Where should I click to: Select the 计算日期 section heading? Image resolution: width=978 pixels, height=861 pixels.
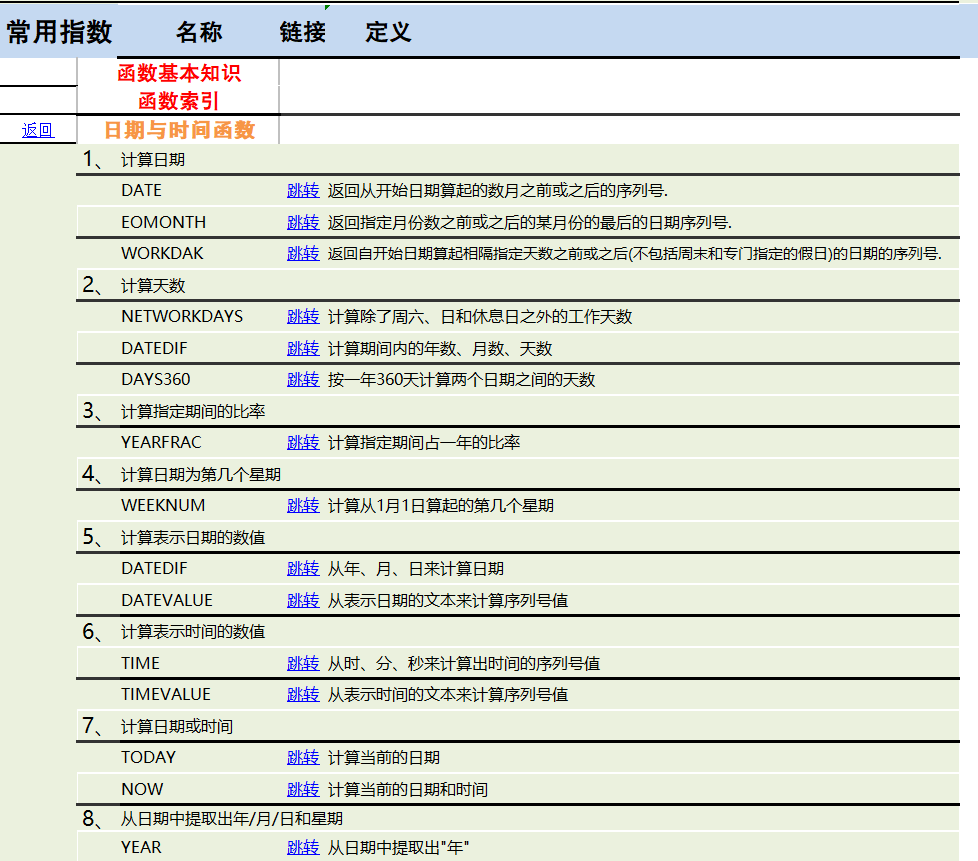click(153, 160)
